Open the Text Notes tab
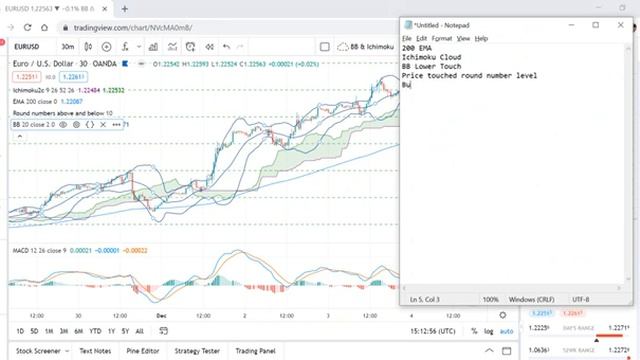 tap(96, 351)
